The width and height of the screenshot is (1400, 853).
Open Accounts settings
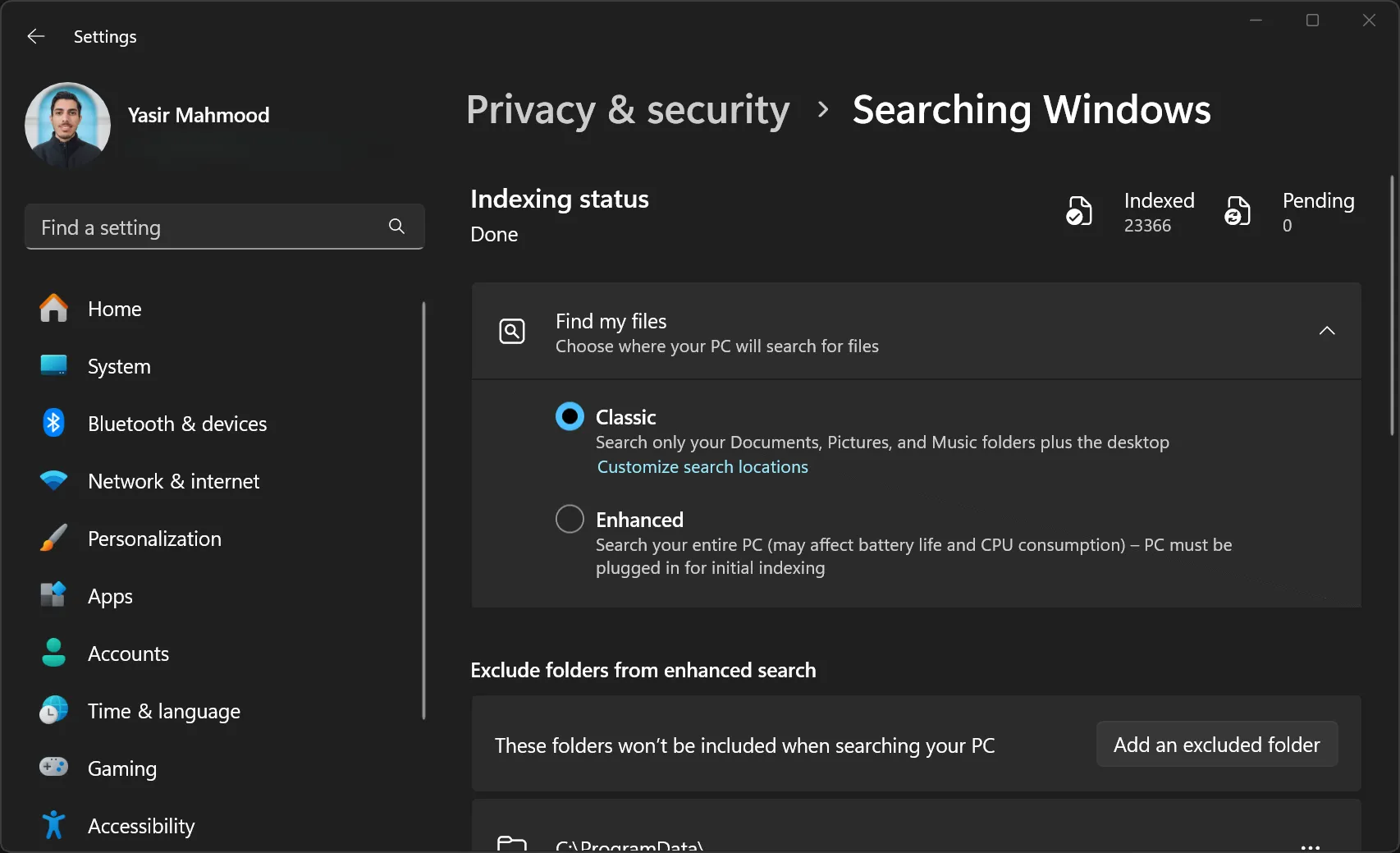(128, 654)
